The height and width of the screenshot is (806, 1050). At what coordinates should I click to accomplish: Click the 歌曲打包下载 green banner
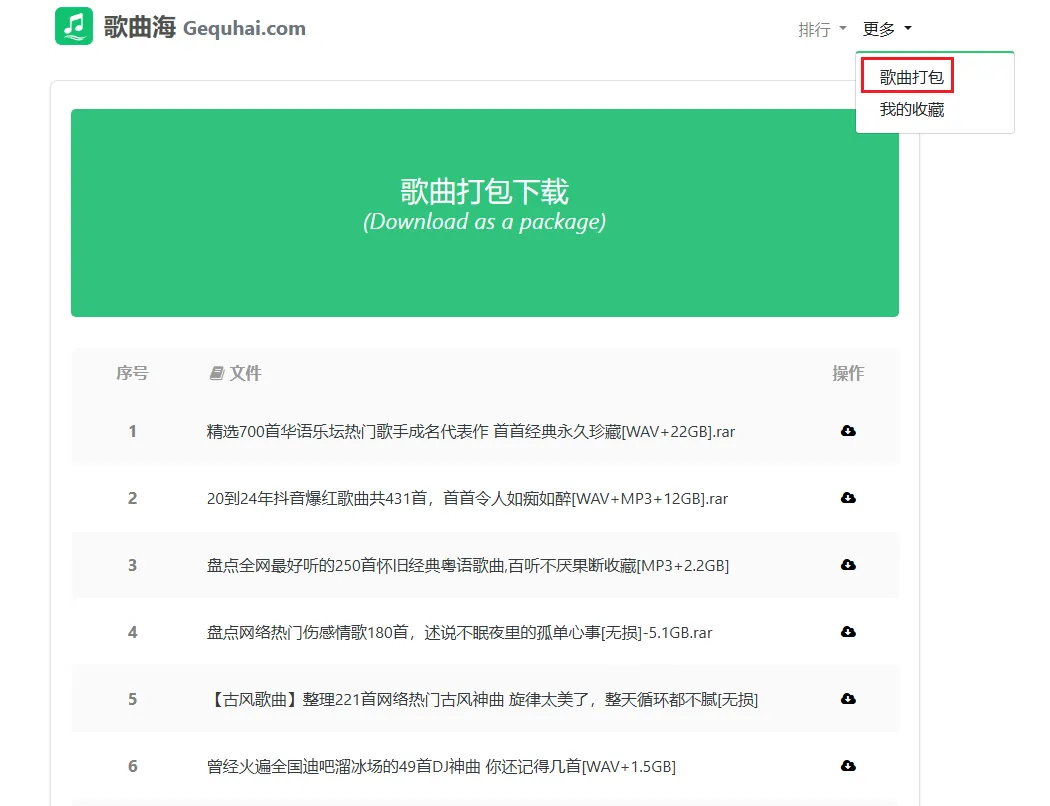(x=485, y=213)
